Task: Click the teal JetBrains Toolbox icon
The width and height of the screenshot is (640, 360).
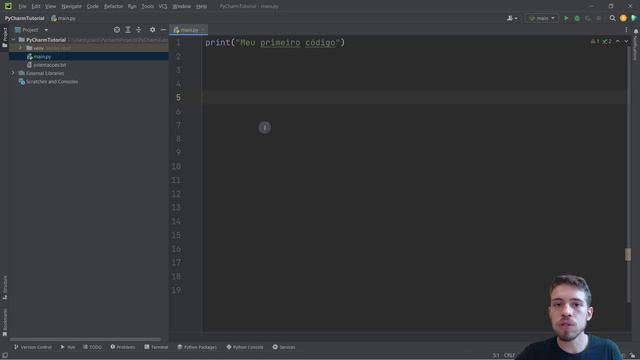Action: click(633, 18)
